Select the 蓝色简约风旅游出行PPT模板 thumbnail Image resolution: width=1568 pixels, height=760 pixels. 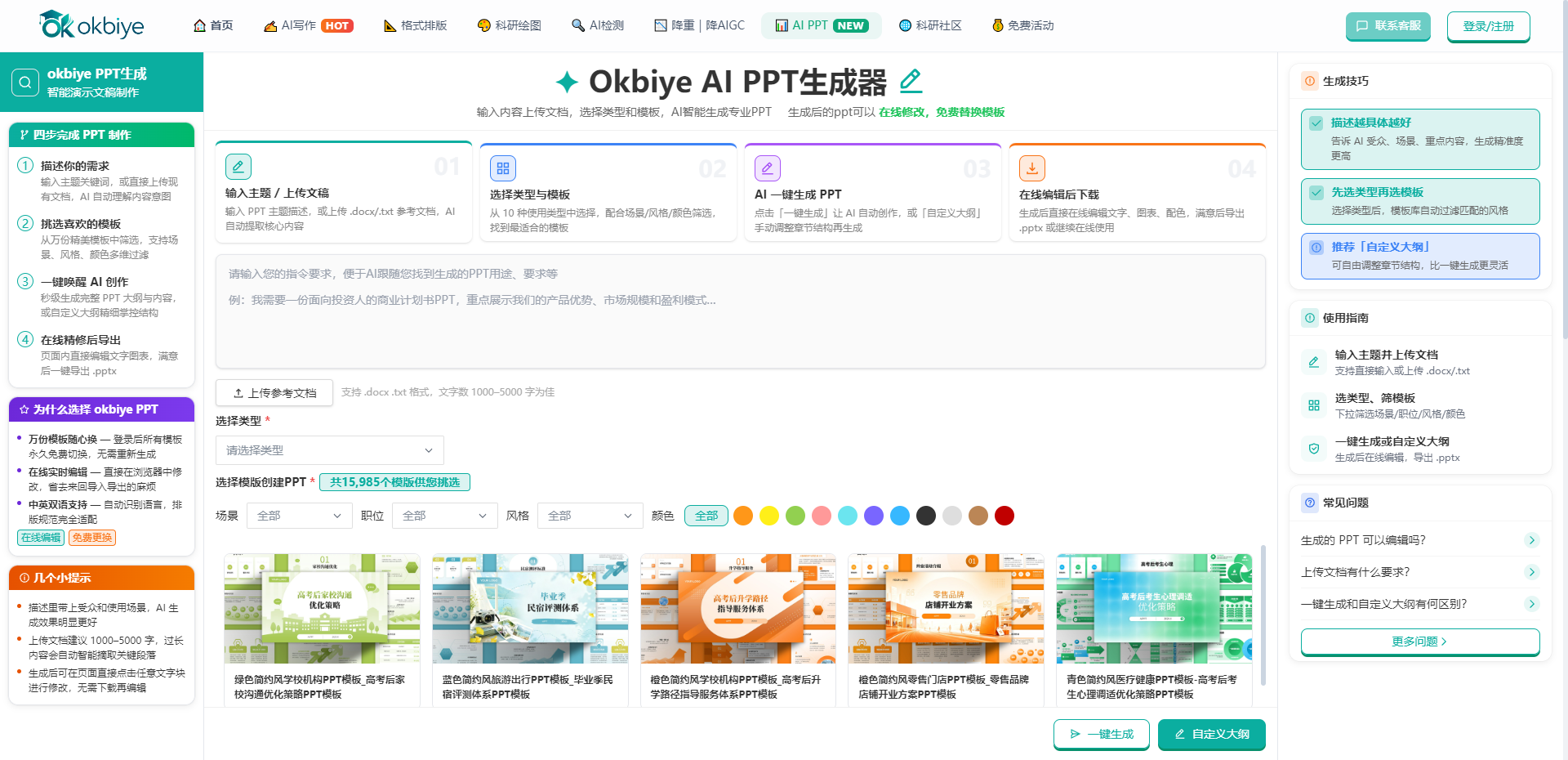pos(530,609)
